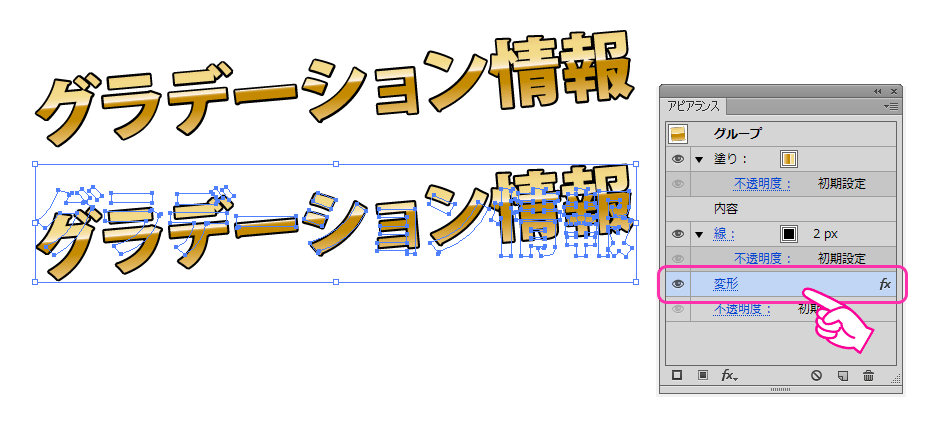Collapse the 塗り fill disclosure triangle
Viewport: 948px width, 437px height.
(699, 159)
